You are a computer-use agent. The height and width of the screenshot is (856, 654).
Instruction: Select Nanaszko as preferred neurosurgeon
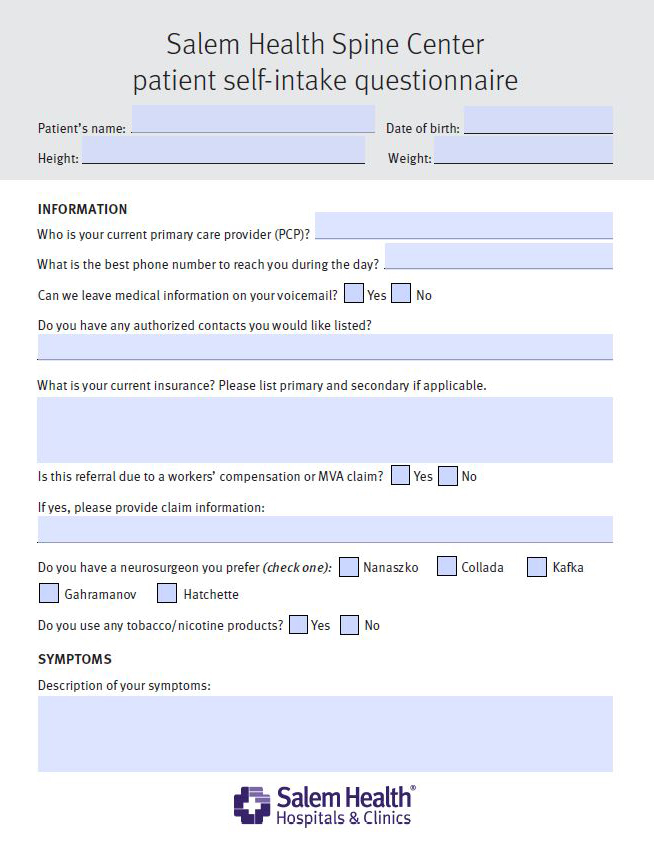pyautogui.click(x=349, y=567)
